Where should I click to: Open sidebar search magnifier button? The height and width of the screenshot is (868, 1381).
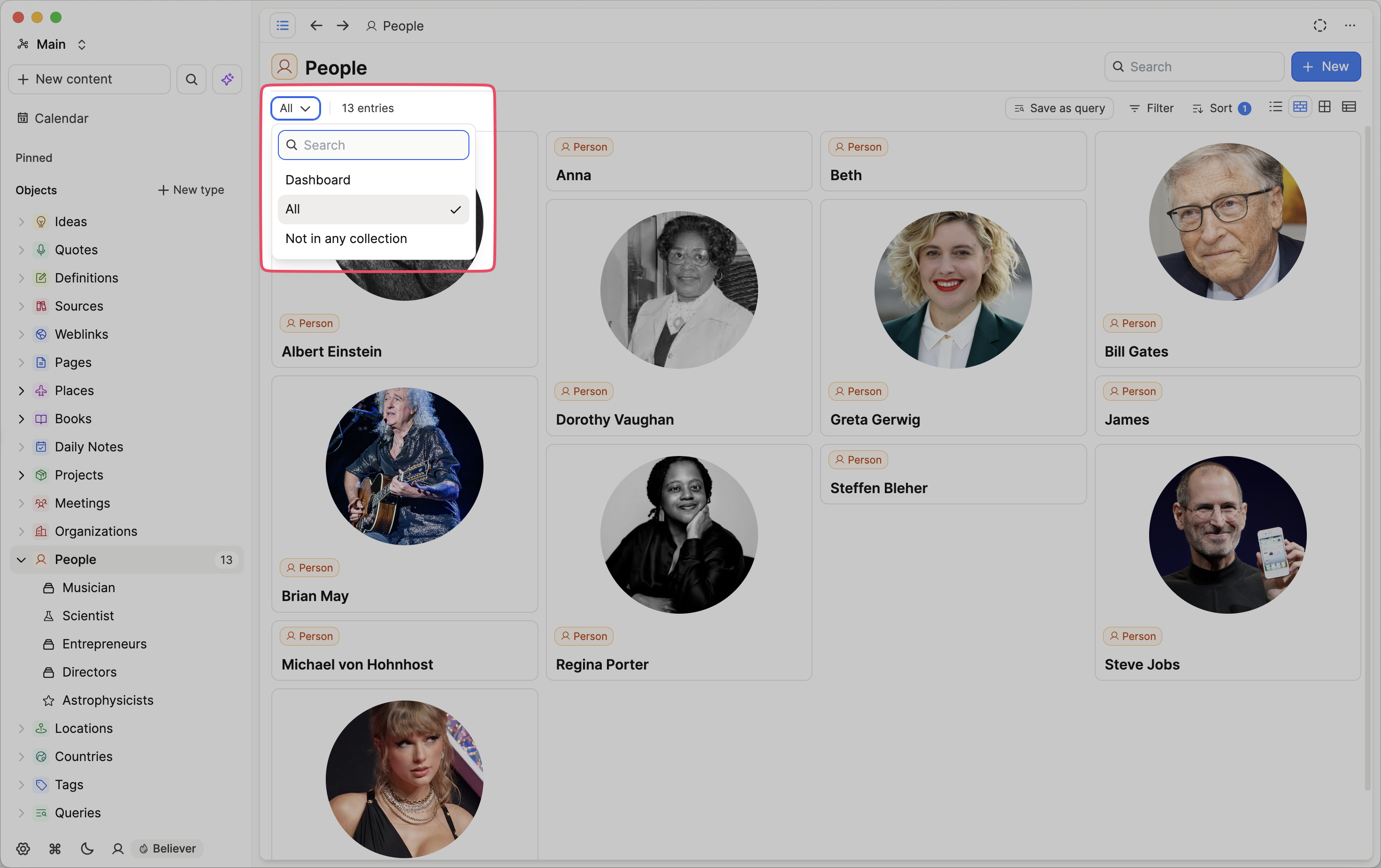coord(192,79)
